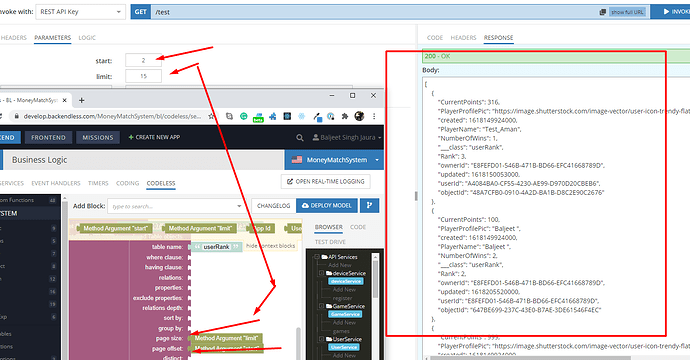
Task: Bookmark page with the star icon
Action: click(211, 116)
